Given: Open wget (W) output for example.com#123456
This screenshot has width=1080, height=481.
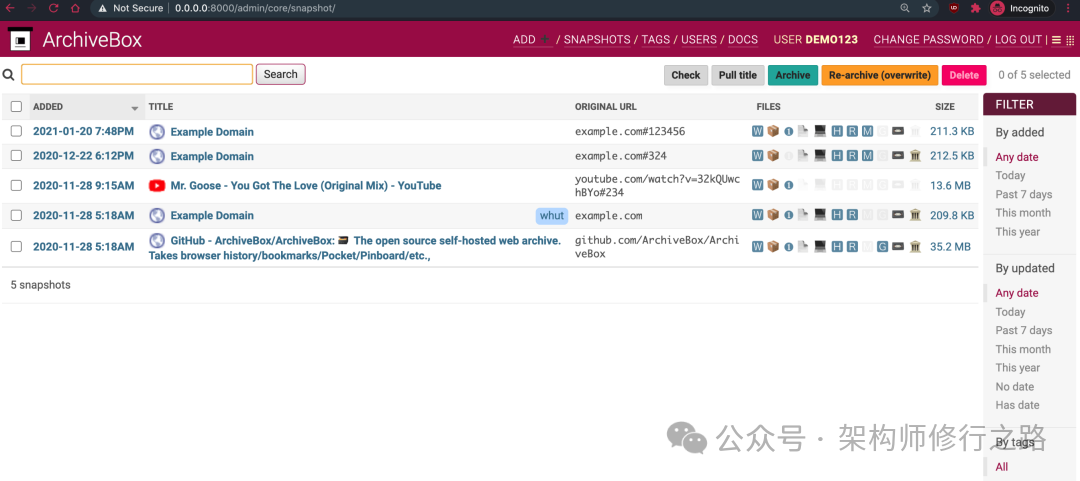Looking at the screenshot, I should click(757, 132).
